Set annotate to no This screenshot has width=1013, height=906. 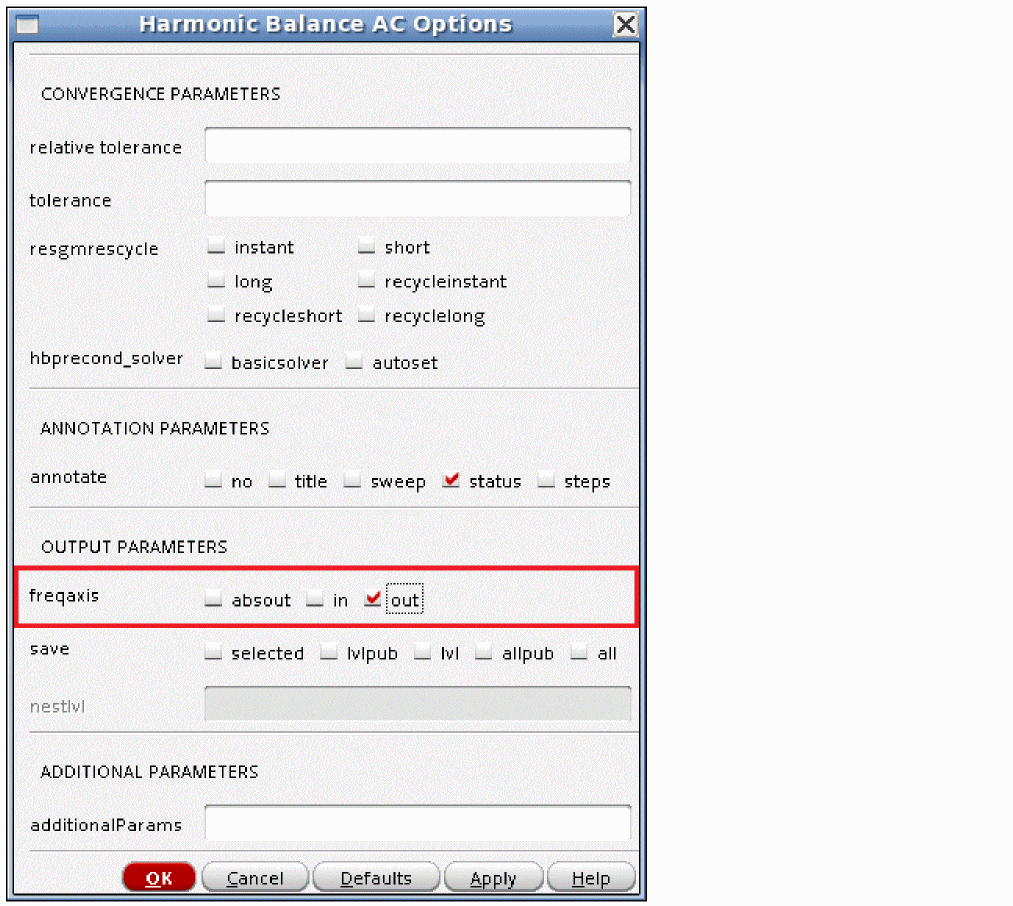(x=213, y=480)
